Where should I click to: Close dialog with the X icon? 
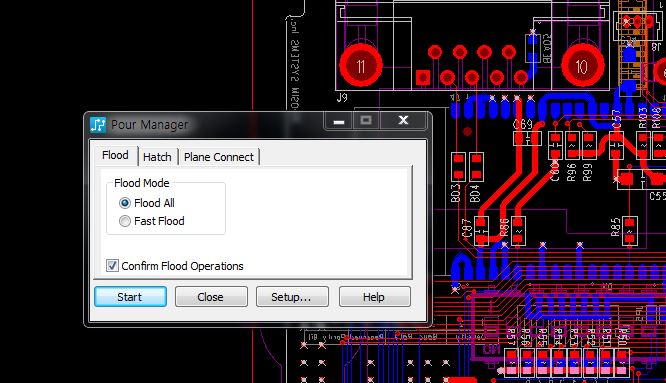(403, 121)
